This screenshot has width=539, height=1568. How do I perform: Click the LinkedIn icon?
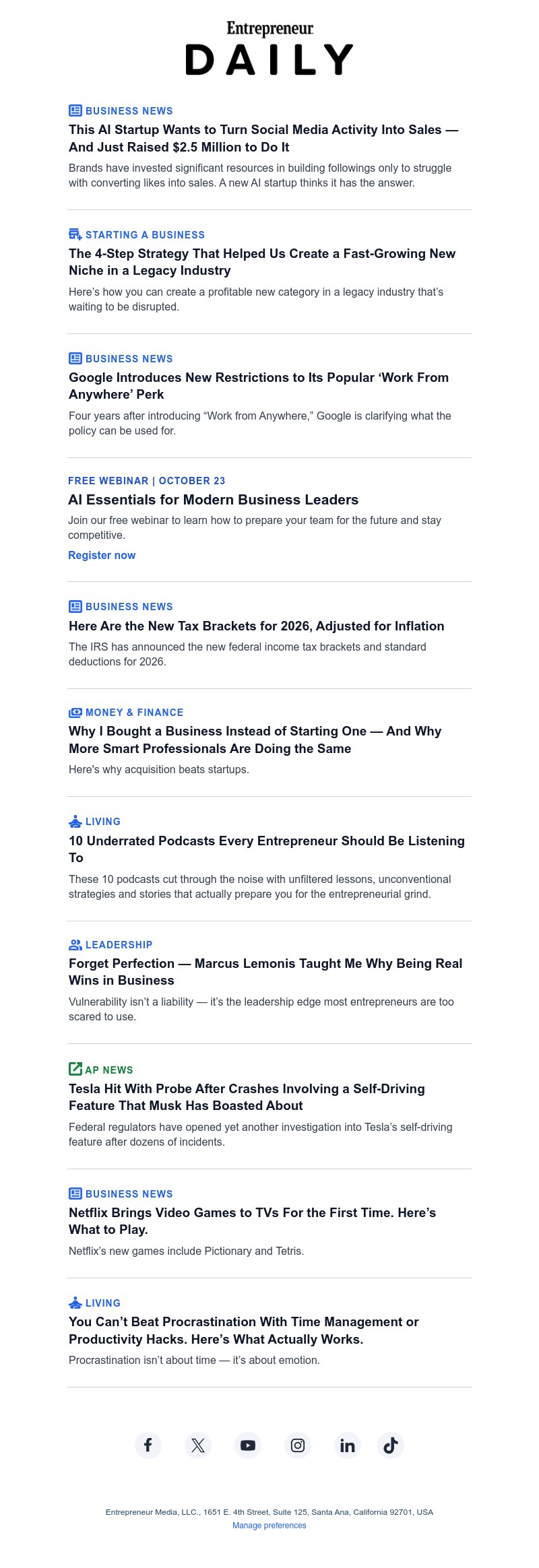(x=348, y=1445)
